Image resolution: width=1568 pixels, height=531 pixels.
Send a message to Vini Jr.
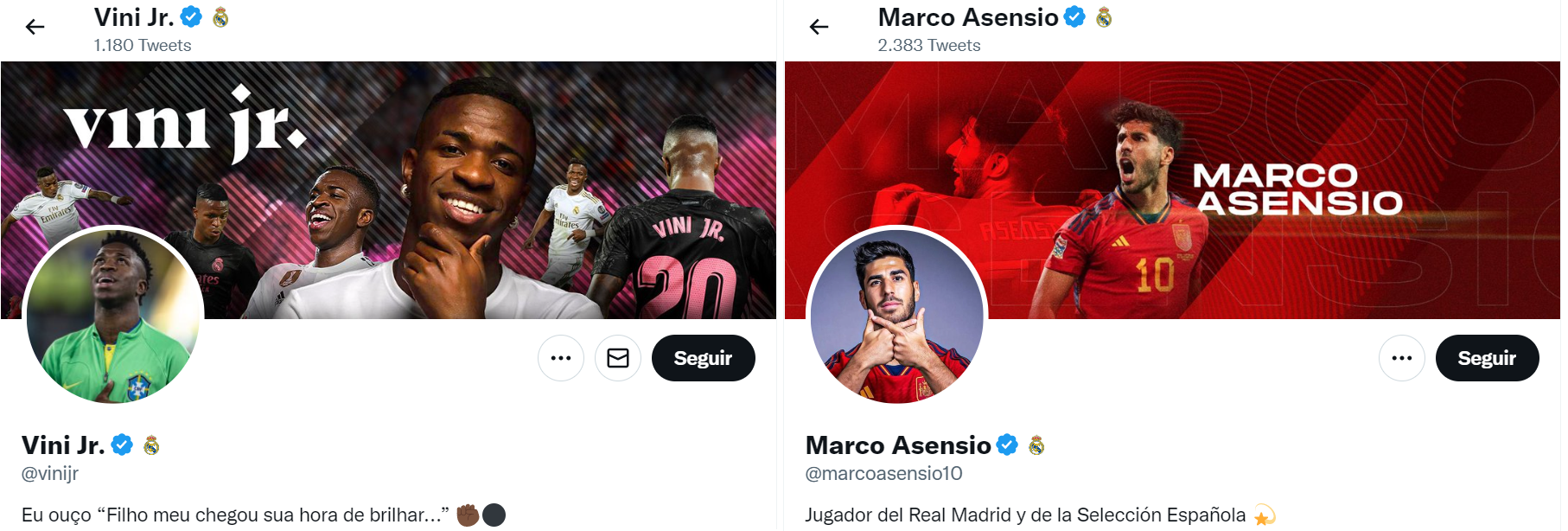point(618,358)
